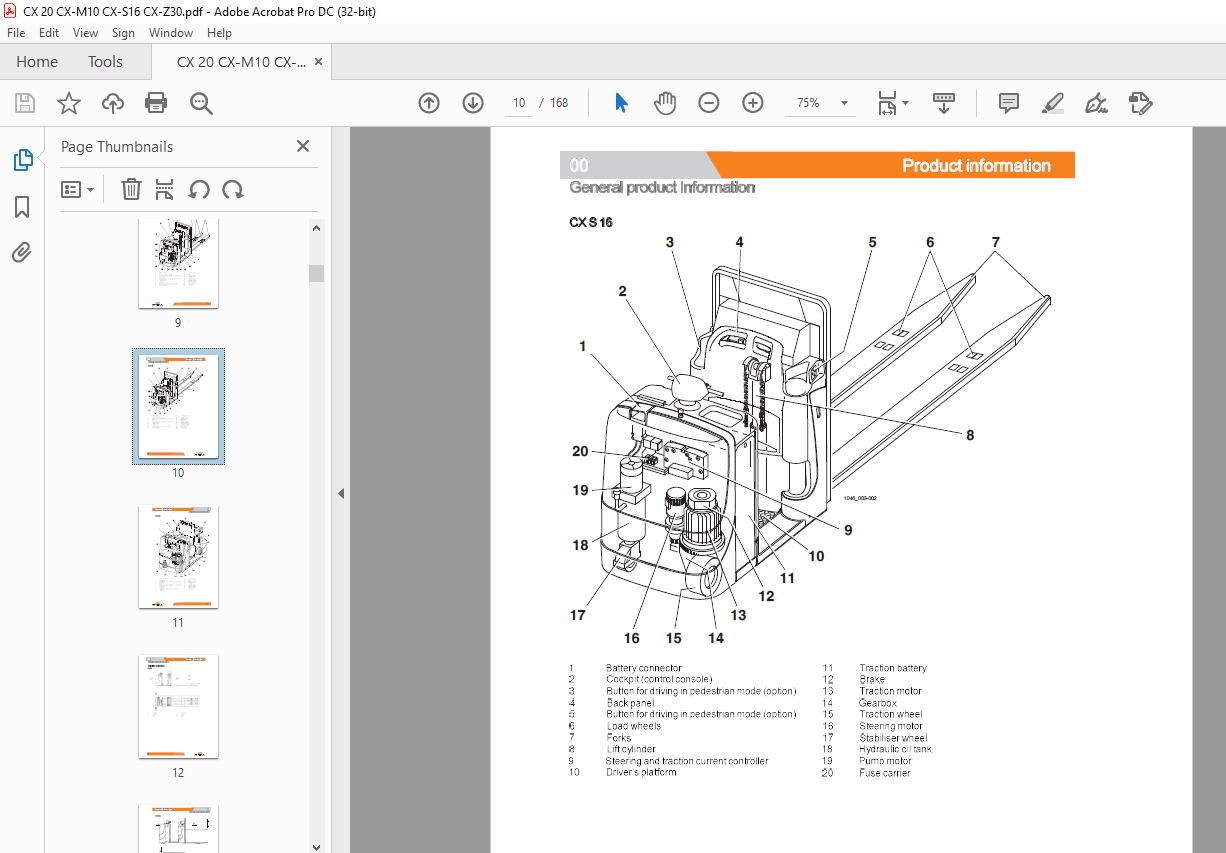Collapse the navigation pane with arrow
The image size is (1226, 853).
tap(340, 493)
